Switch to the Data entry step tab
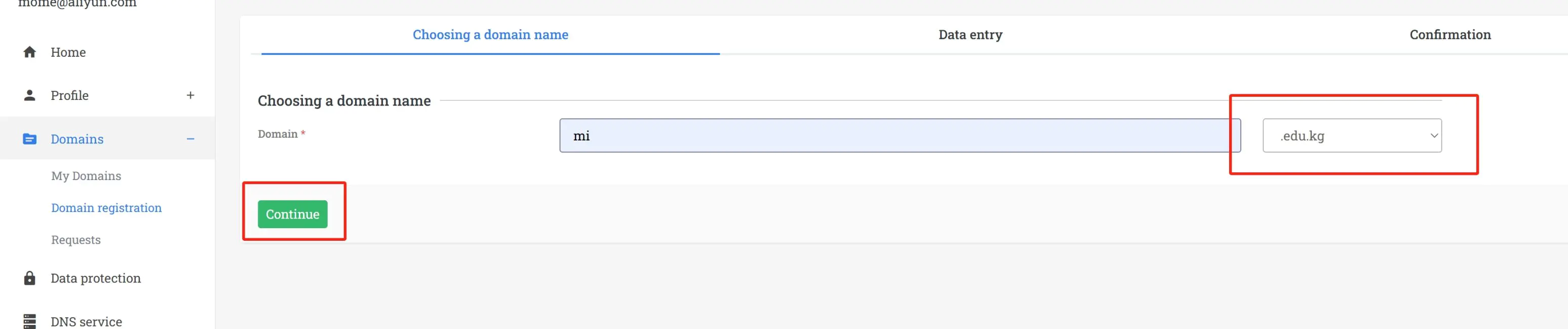Image resolution: width=1568 pixels, height=329 pixels. click(970, 35)
